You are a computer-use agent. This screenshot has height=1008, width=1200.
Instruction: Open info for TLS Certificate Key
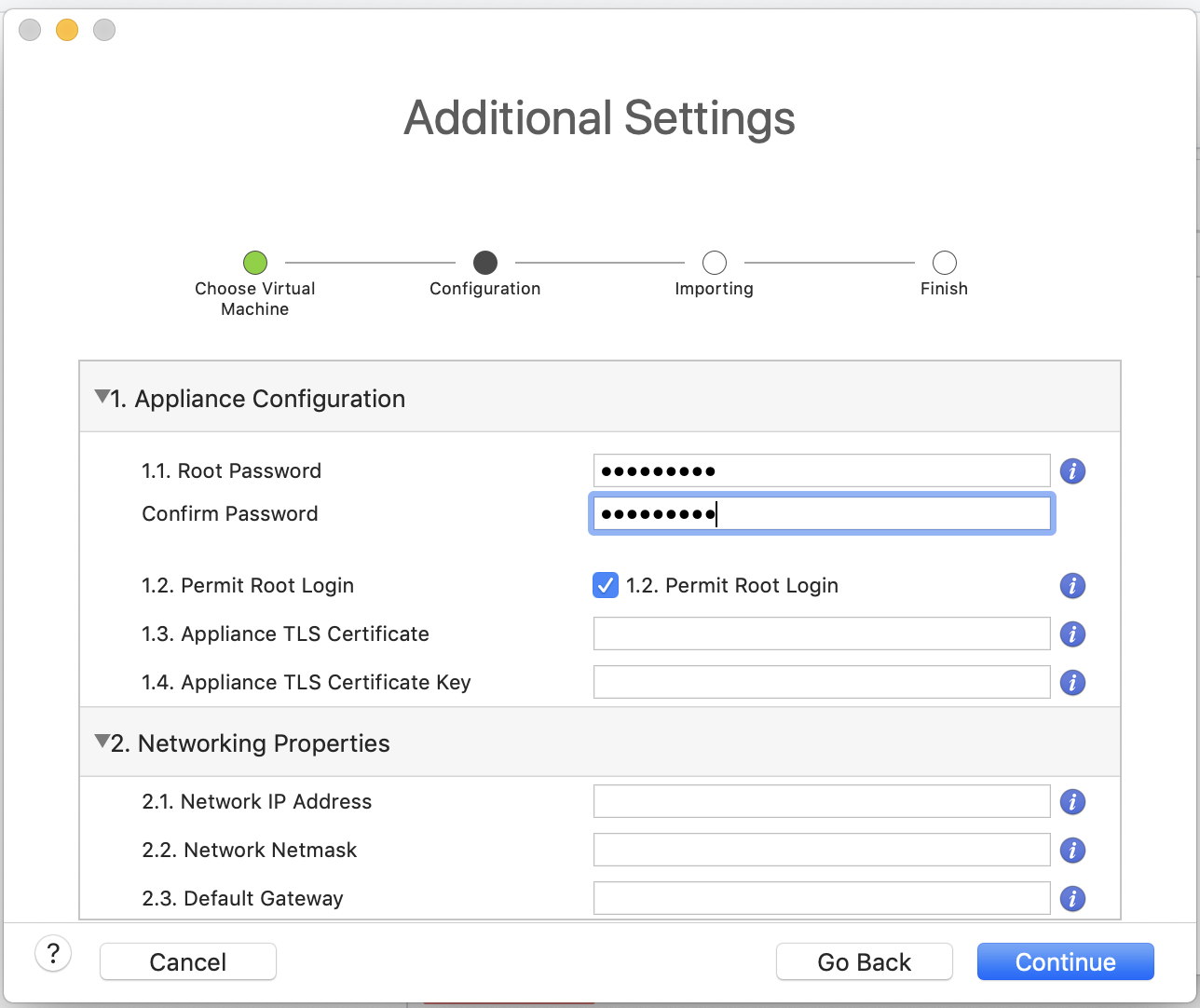click(x=1072, y=683)
